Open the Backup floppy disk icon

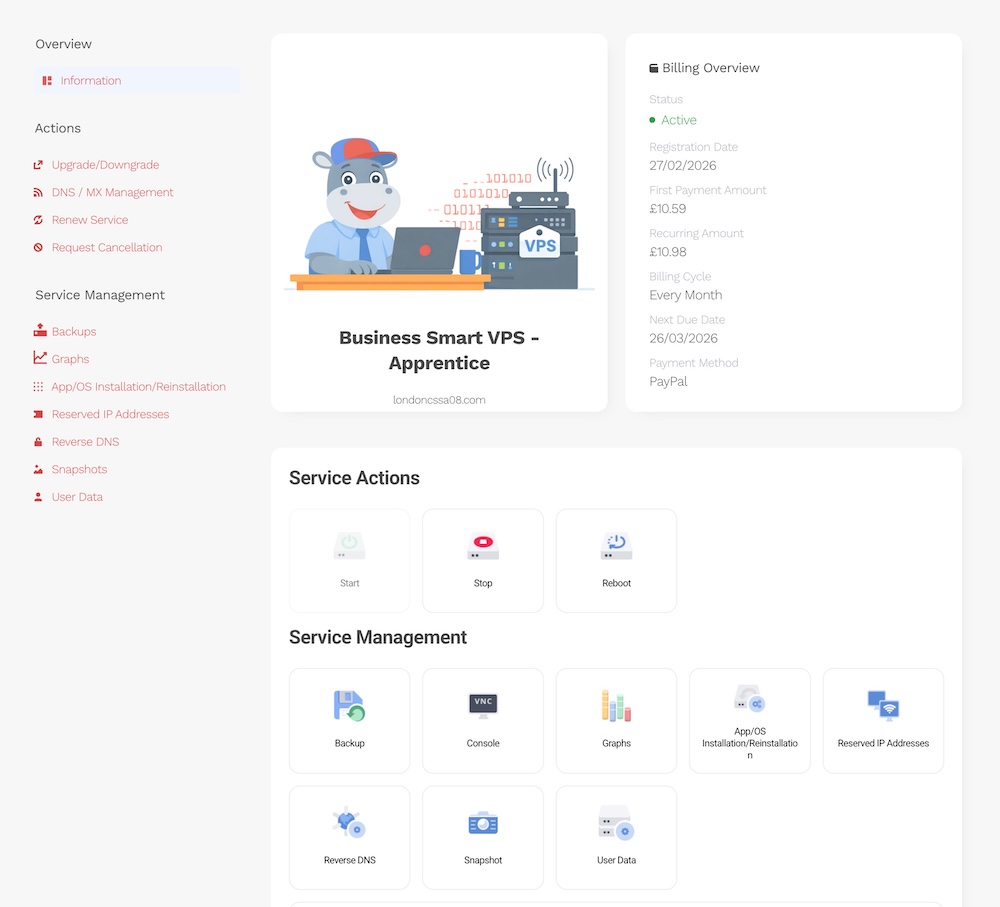(349, 706)
